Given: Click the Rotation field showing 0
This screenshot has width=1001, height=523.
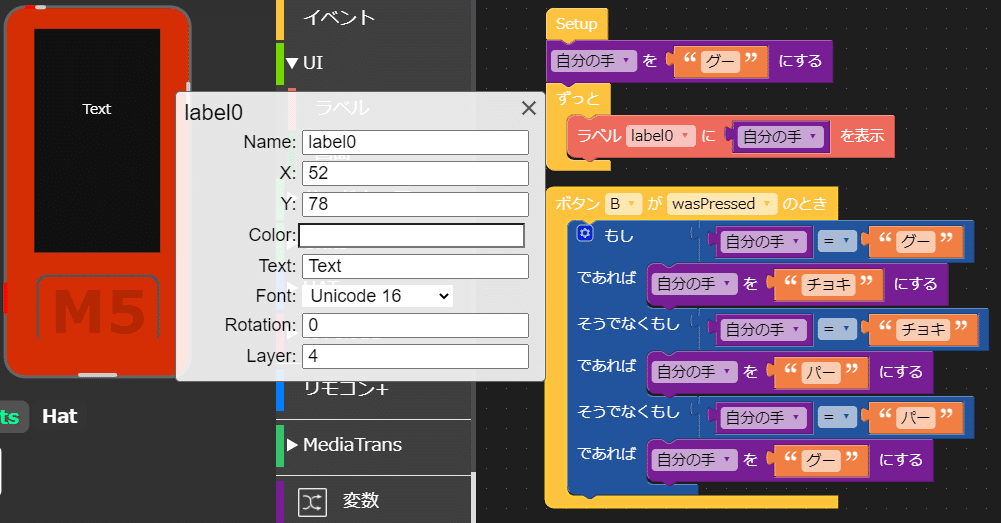Looking at the screenshot, I should [x=415, y=325].
